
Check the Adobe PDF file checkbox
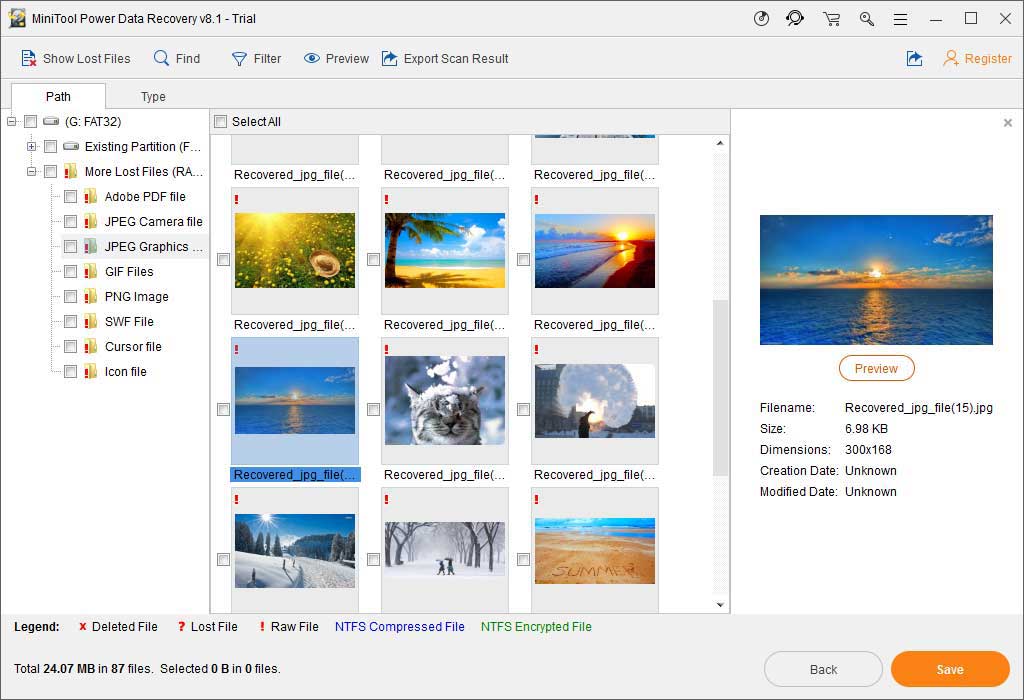click(x=70, y=197)
